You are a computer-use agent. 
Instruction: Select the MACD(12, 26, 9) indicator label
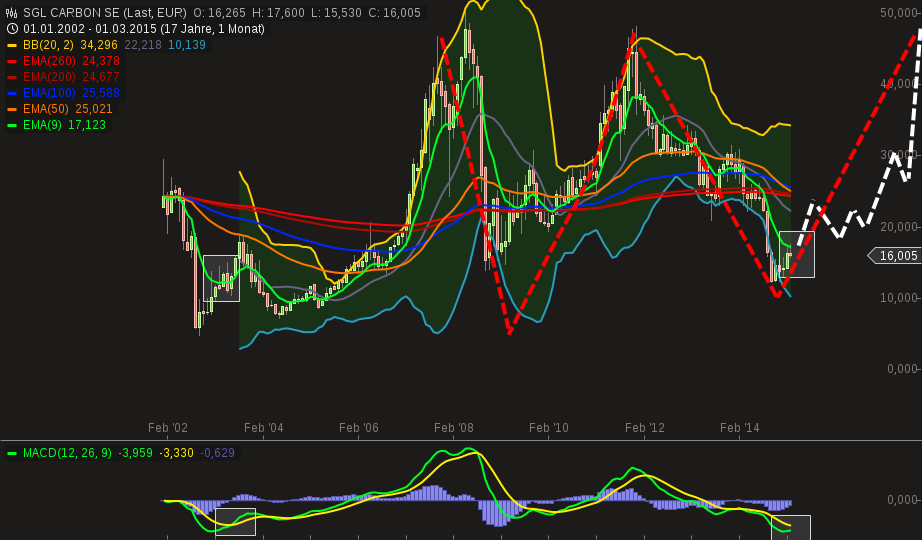coord(67,453)
